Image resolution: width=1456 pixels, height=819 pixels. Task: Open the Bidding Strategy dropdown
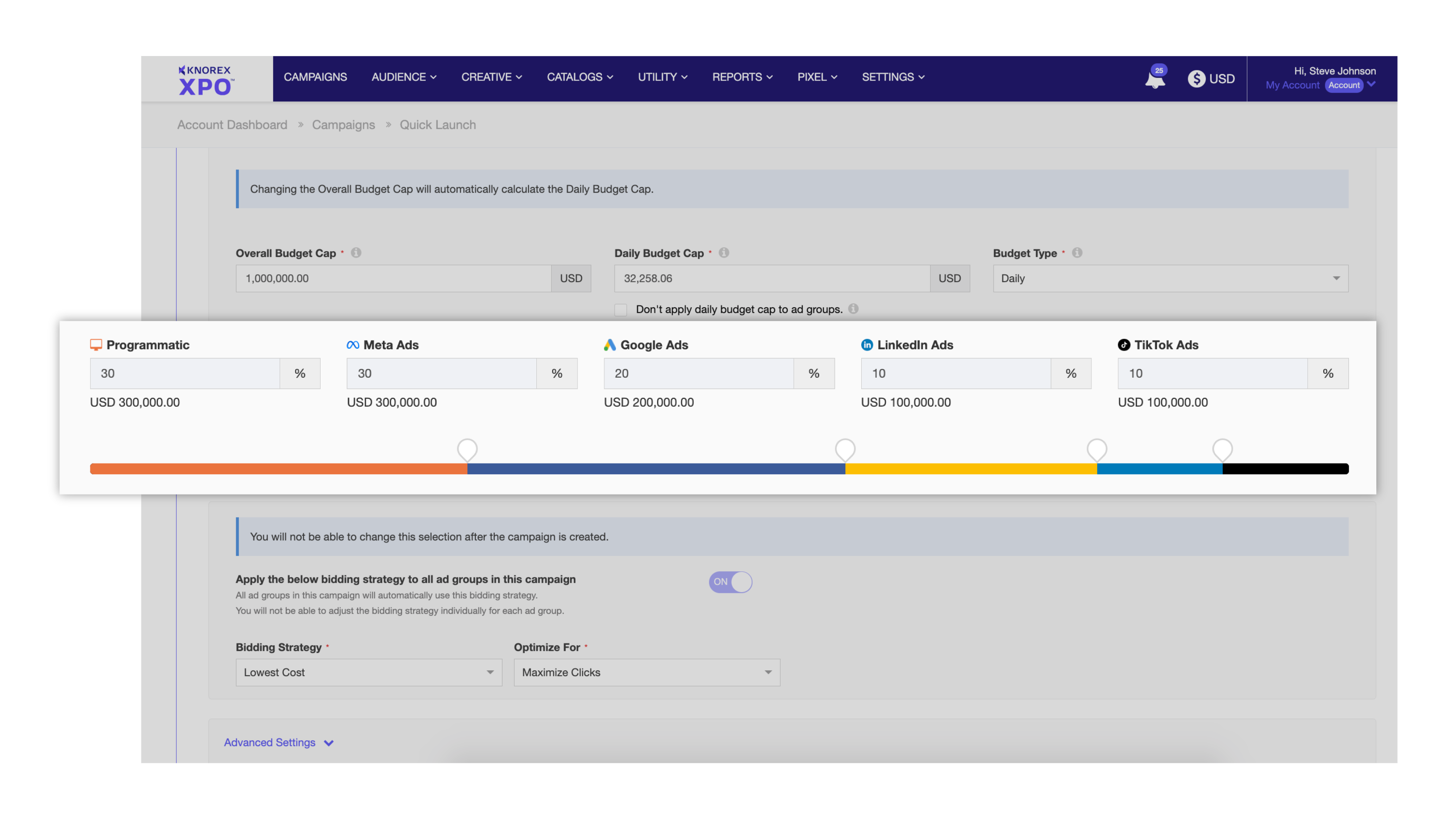coord(368,672)
